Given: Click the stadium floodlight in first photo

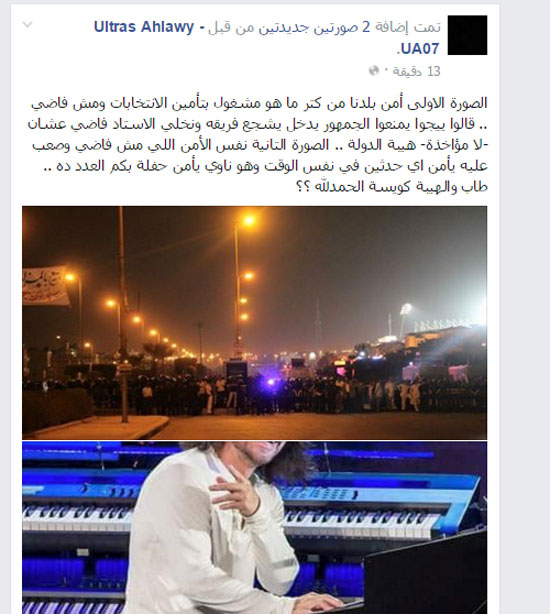Looking at the screenshot, I should [406, 311].
